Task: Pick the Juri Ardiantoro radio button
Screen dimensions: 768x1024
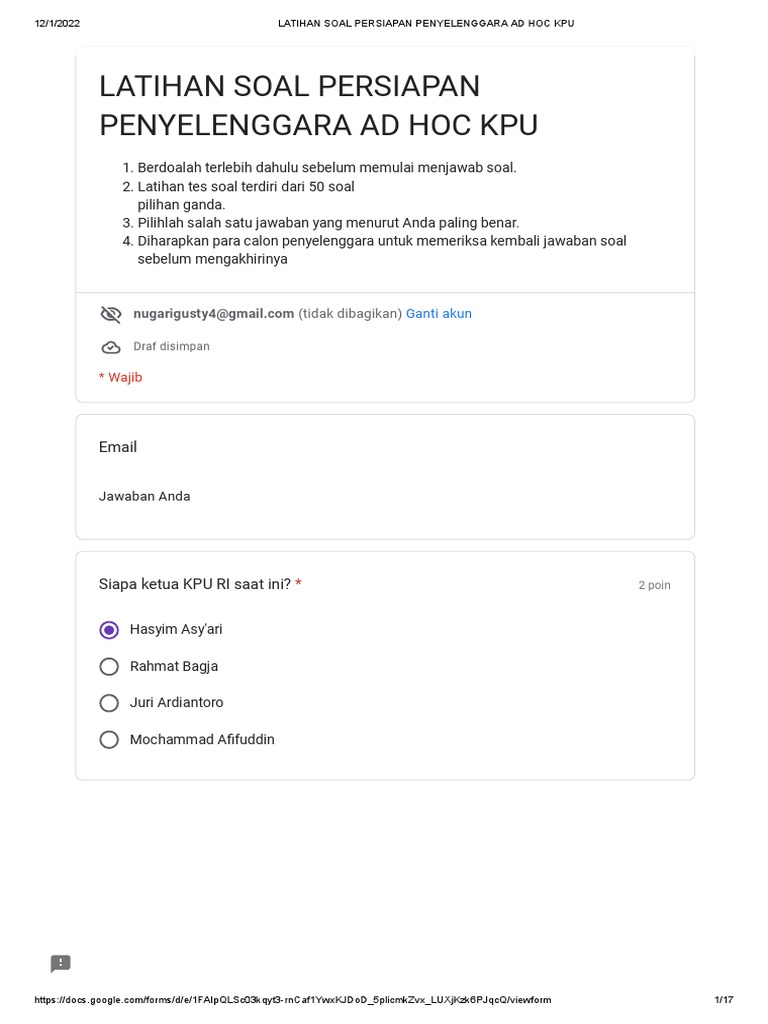Action: point(109,703)
